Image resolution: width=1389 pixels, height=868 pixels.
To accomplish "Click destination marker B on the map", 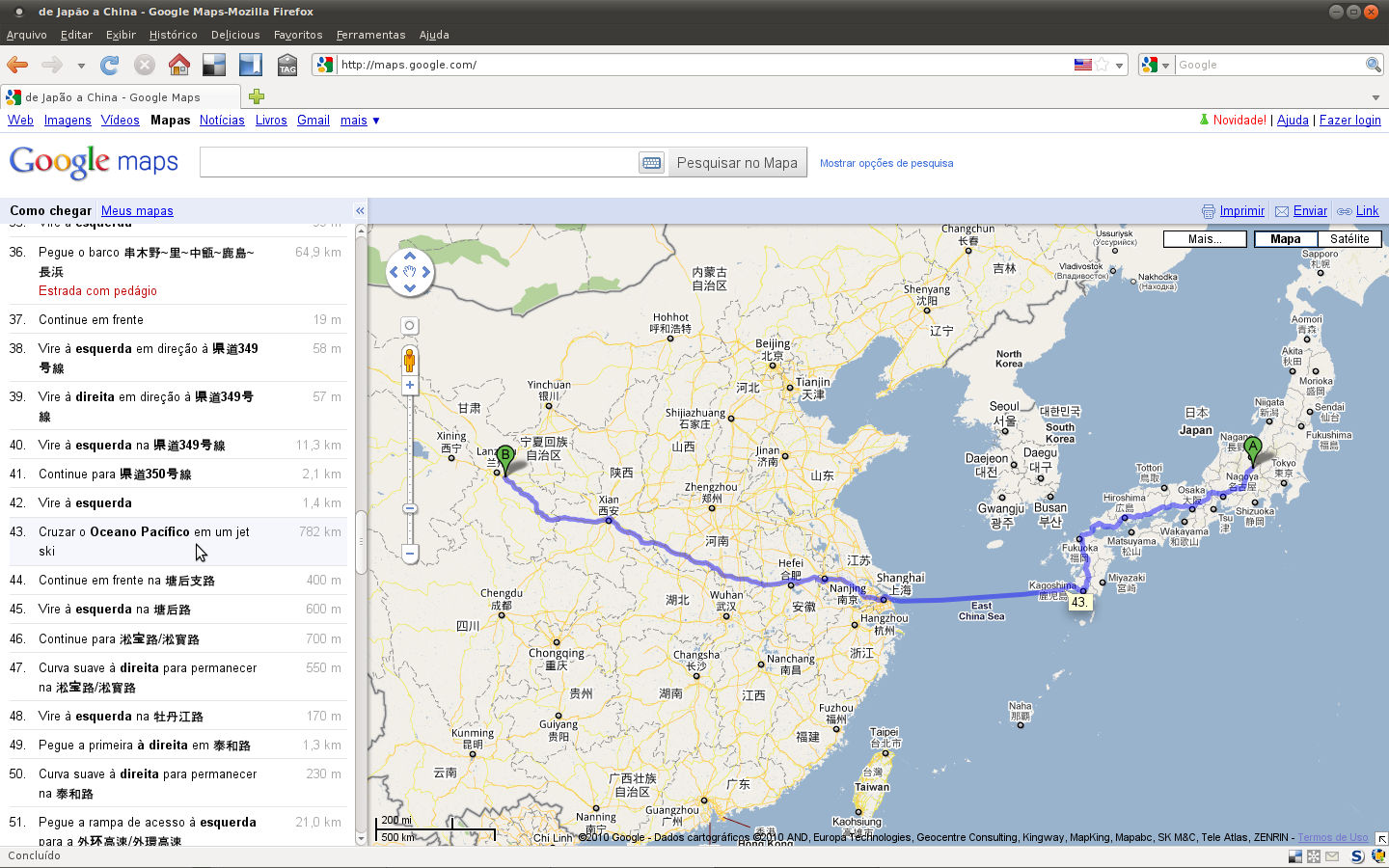I will (504, 459).
